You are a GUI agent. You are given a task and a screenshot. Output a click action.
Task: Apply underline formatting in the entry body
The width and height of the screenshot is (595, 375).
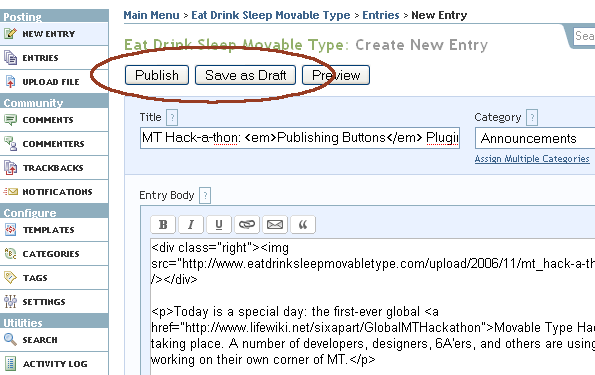click(219, 225)
